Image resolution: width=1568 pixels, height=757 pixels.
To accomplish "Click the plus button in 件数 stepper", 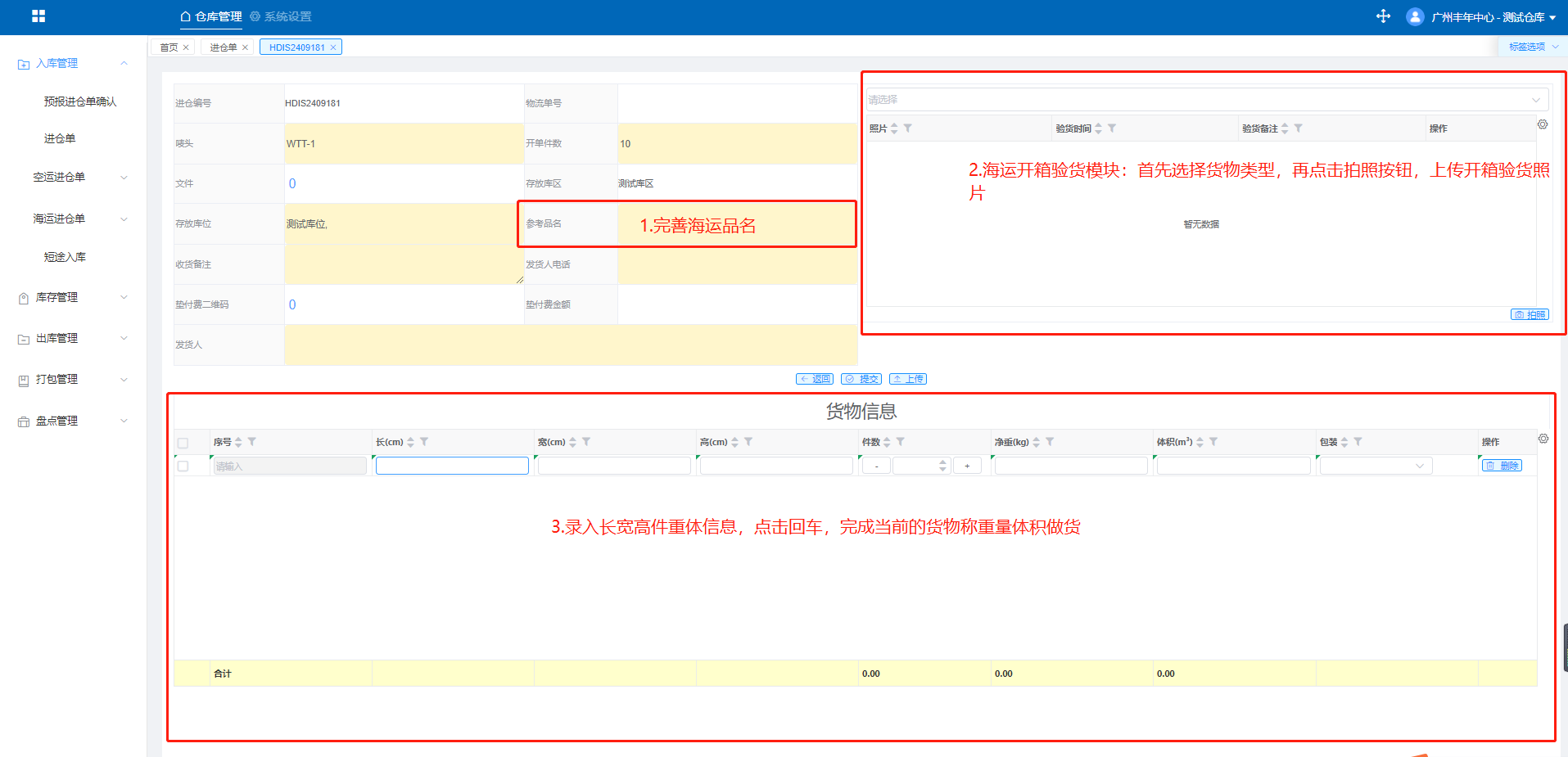I will coord(967,466).
